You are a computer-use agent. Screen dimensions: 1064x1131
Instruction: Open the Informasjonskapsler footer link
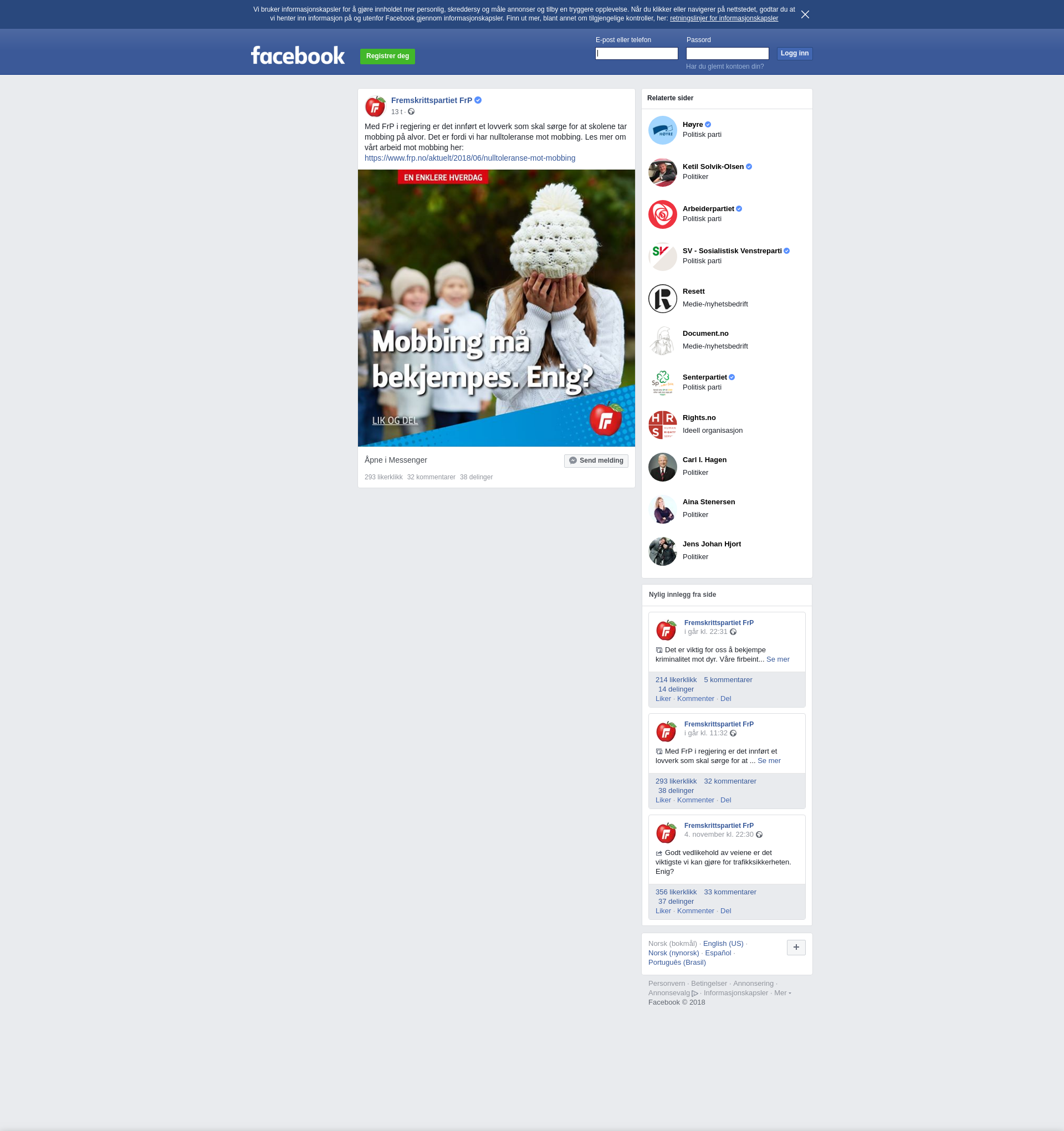pyautogui.click(x=735, y=994)
